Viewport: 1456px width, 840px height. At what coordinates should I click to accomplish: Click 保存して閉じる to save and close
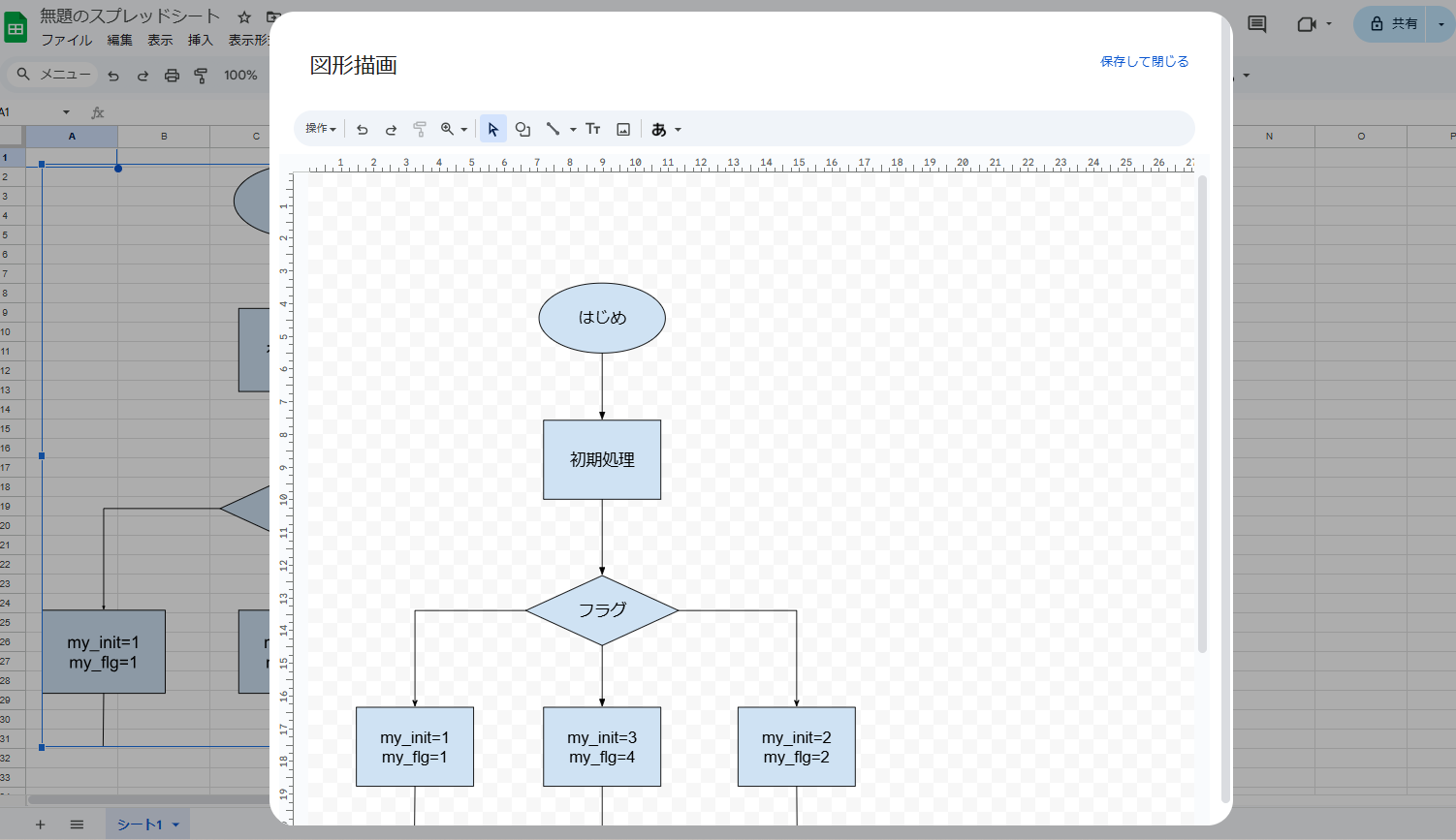[x=1144, y=61]
